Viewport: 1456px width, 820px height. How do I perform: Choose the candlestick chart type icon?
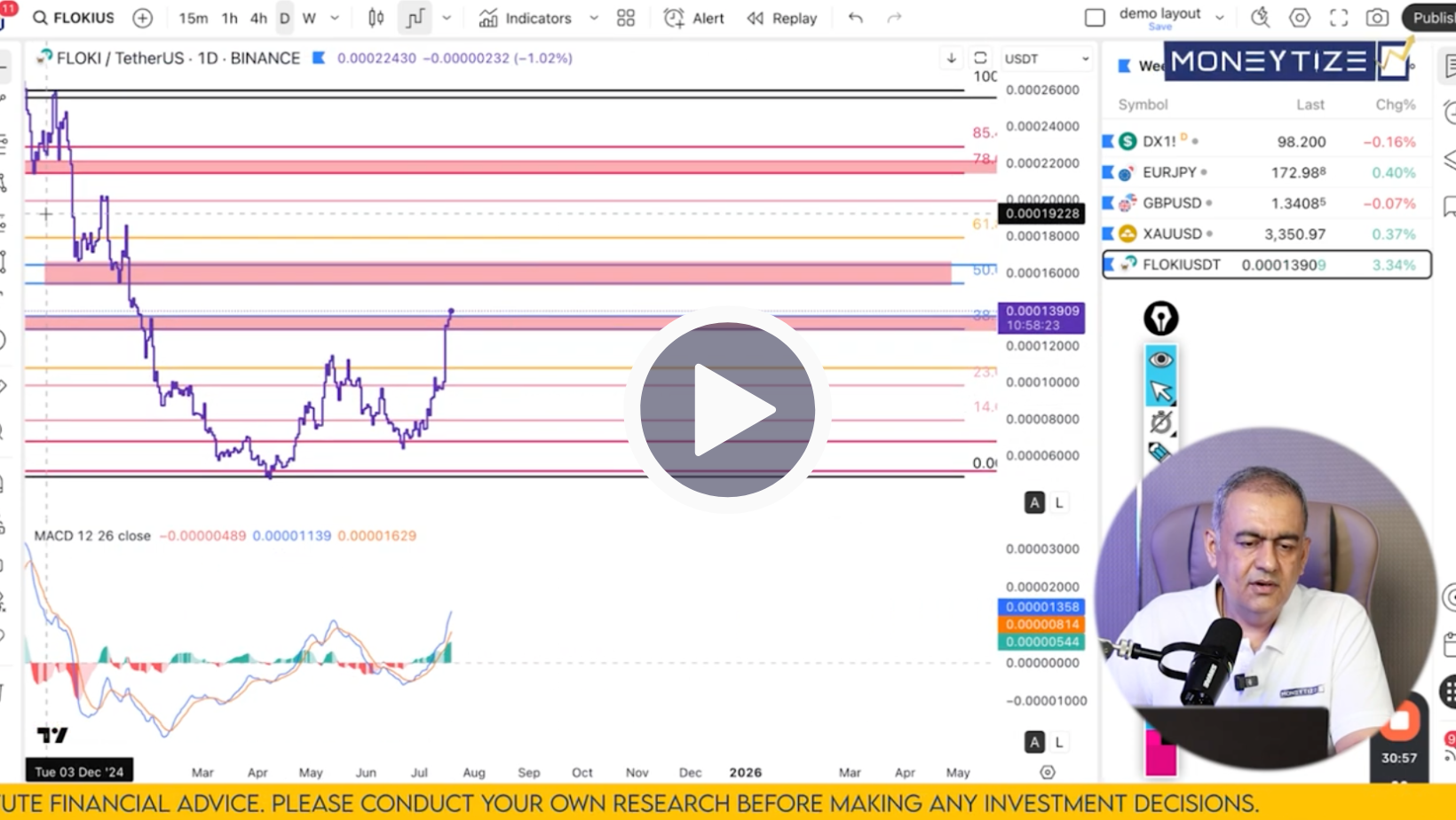click(x=376, y=18)
